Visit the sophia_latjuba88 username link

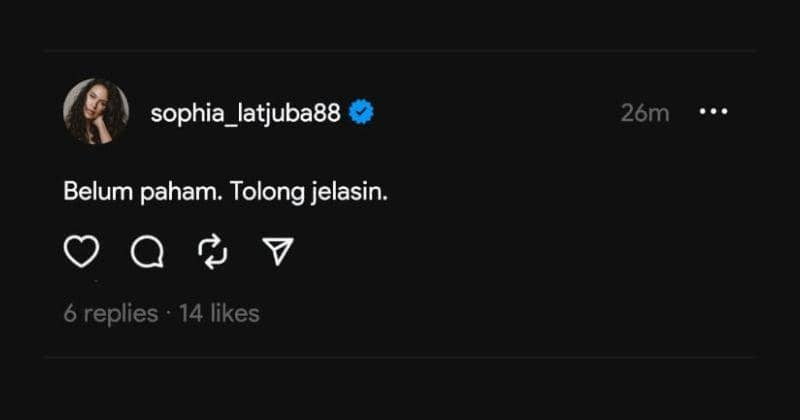click(x=246, y=113)
